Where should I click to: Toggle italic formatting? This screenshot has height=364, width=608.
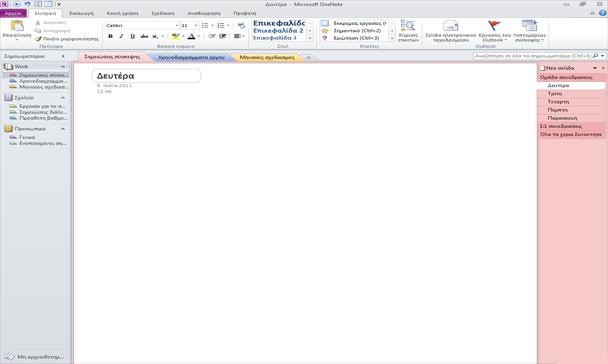[x=121, y=36]
